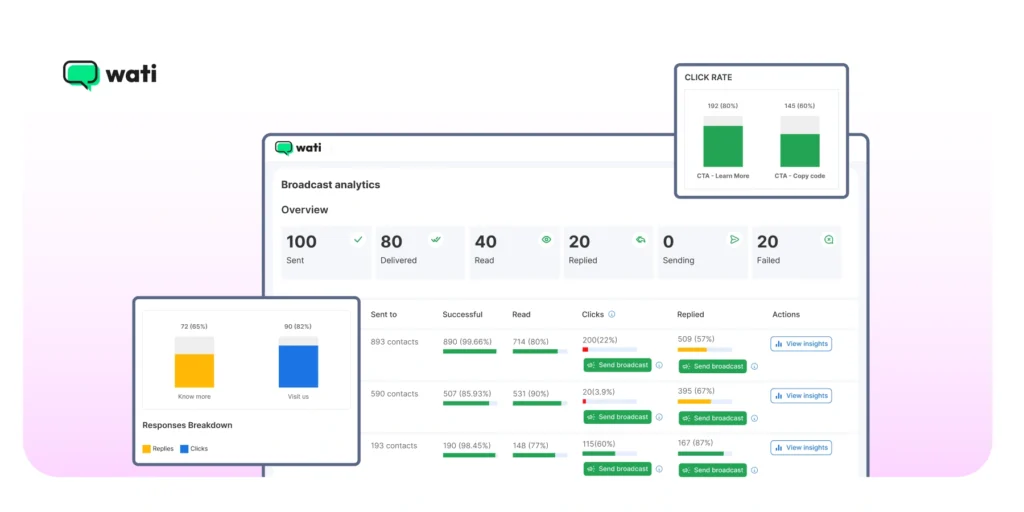Screen dimensions: 1024x512
Task: Click info icon next to 200(22%) Send broadcast
Action: 659,365
